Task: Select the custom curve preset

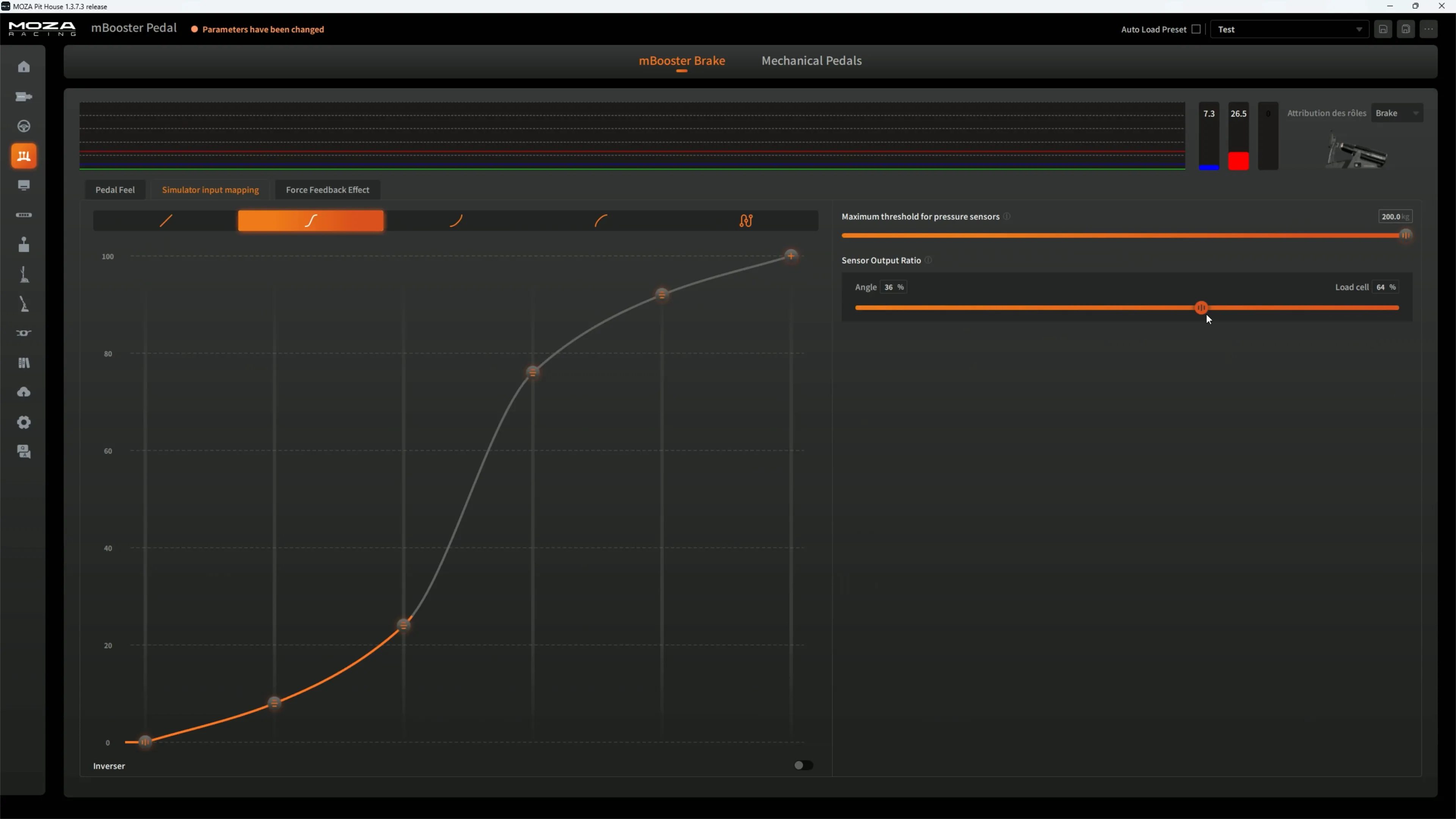Action: point(746,220)
